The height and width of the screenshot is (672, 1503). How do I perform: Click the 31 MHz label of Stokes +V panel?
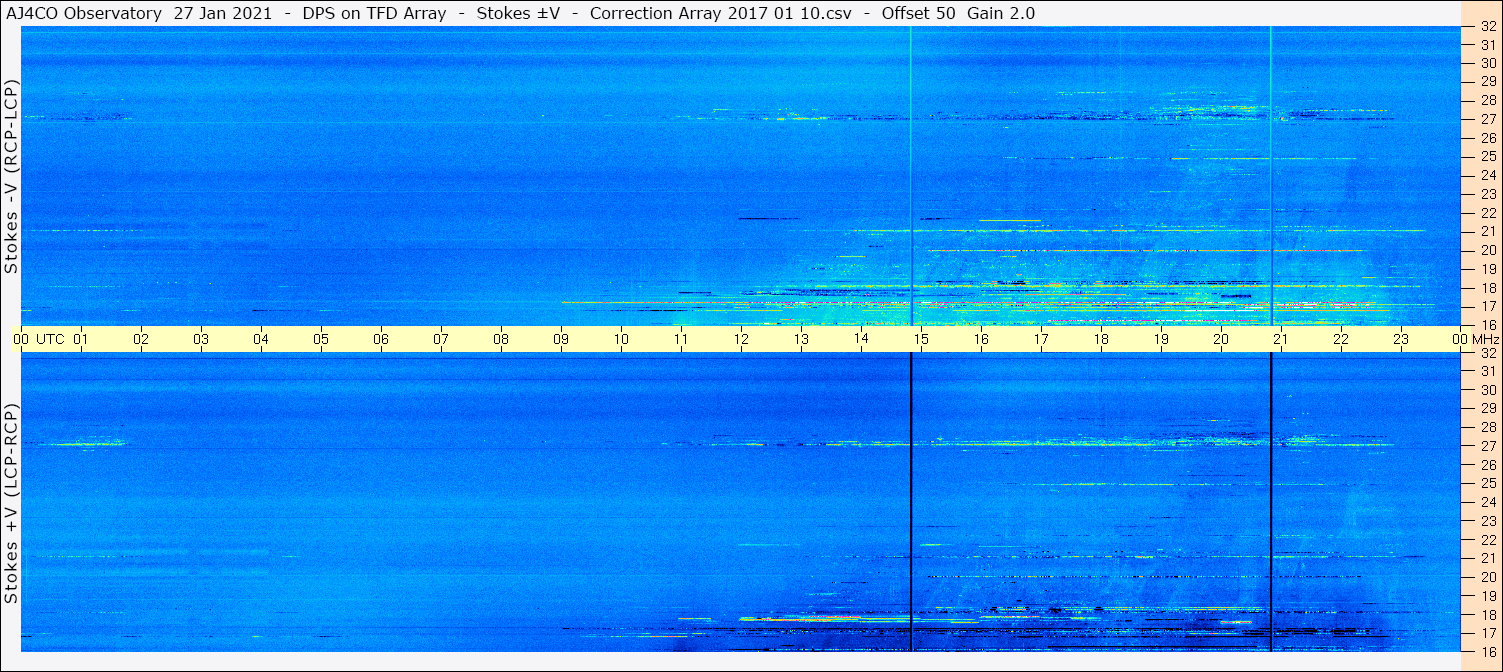point(1487,371)
